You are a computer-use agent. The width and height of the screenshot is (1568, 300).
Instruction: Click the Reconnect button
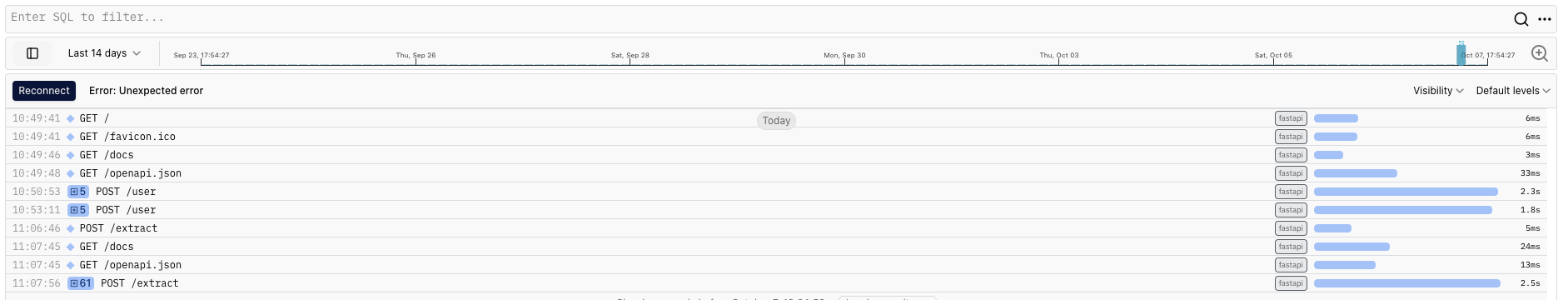click(44, 91)
